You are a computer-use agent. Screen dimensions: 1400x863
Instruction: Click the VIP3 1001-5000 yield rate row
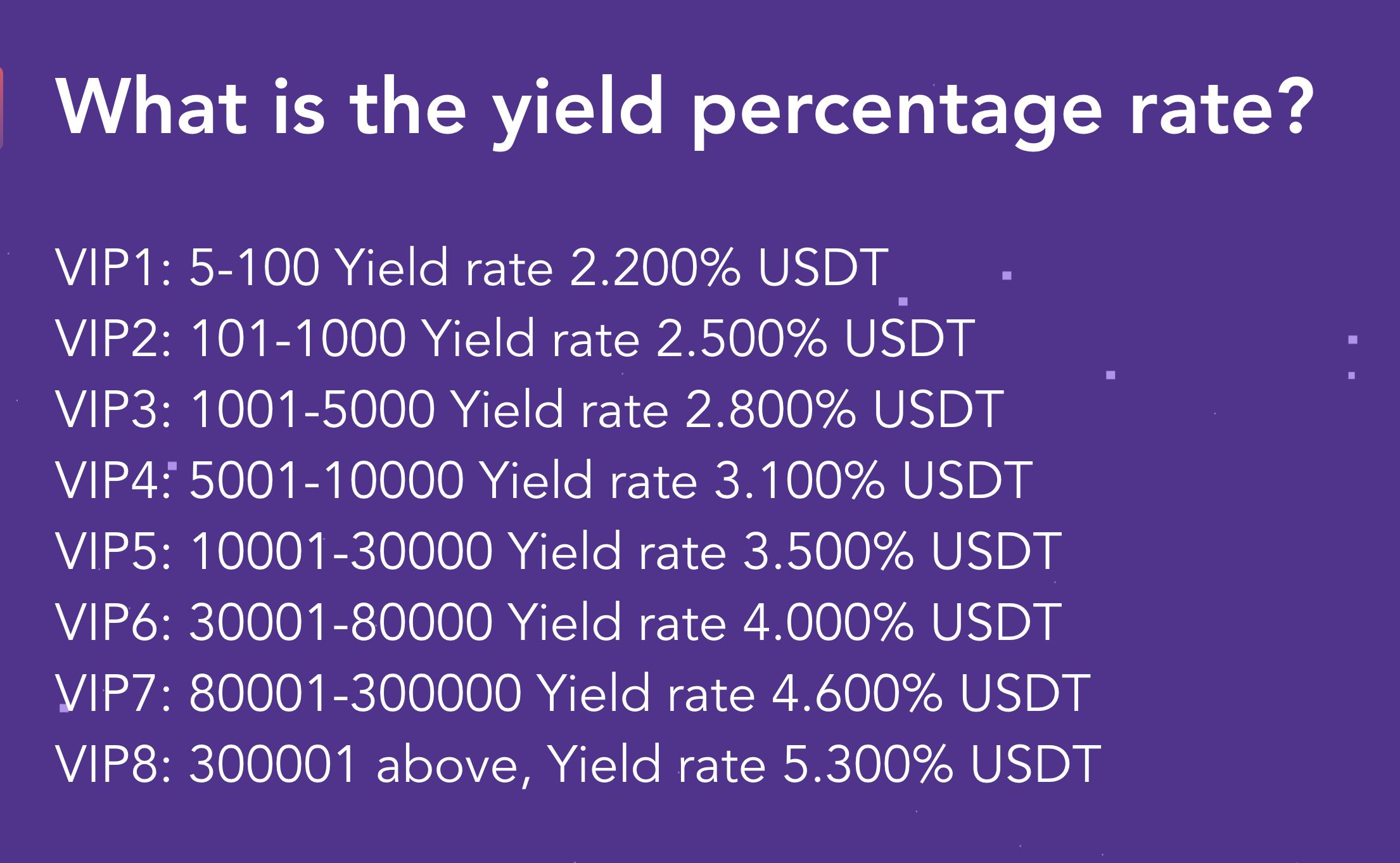pos(530,409)
